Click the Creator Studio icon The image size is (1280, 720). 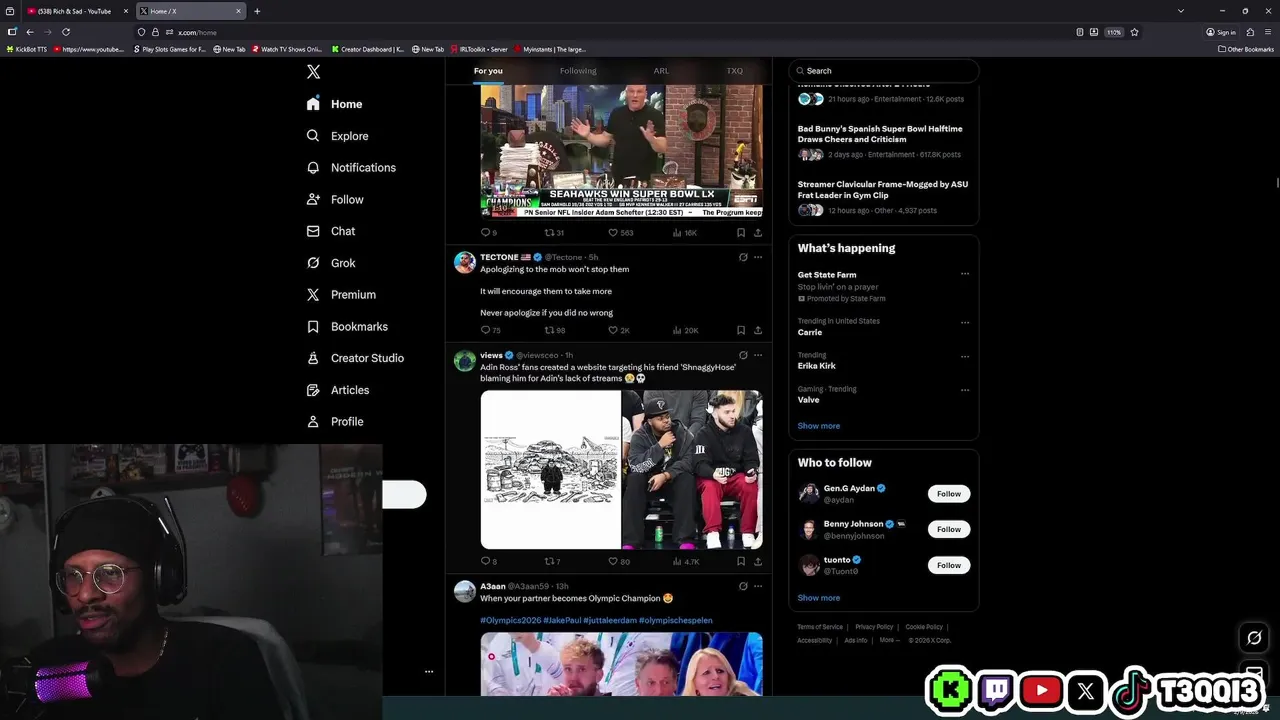coord(313,358)
